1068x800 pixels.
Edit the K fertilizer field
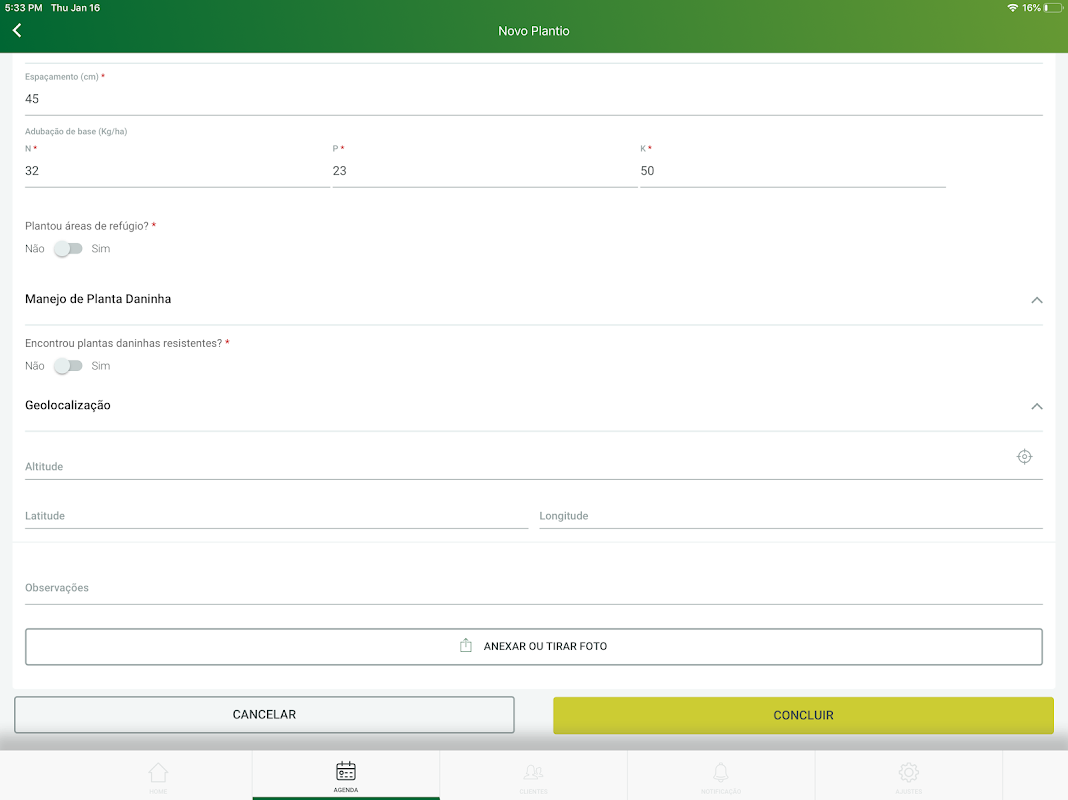click(x=792, y=171)
